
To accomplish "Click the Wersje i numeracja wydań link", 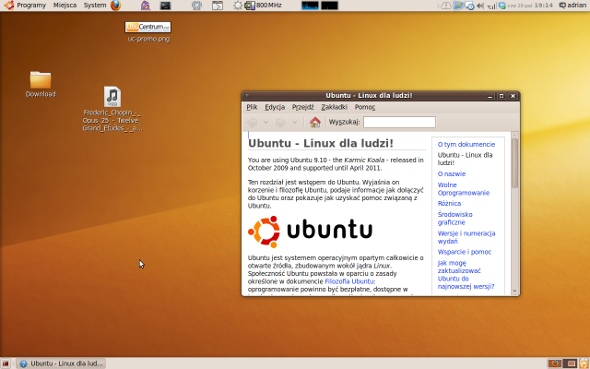I will click(x=466, y=237).
